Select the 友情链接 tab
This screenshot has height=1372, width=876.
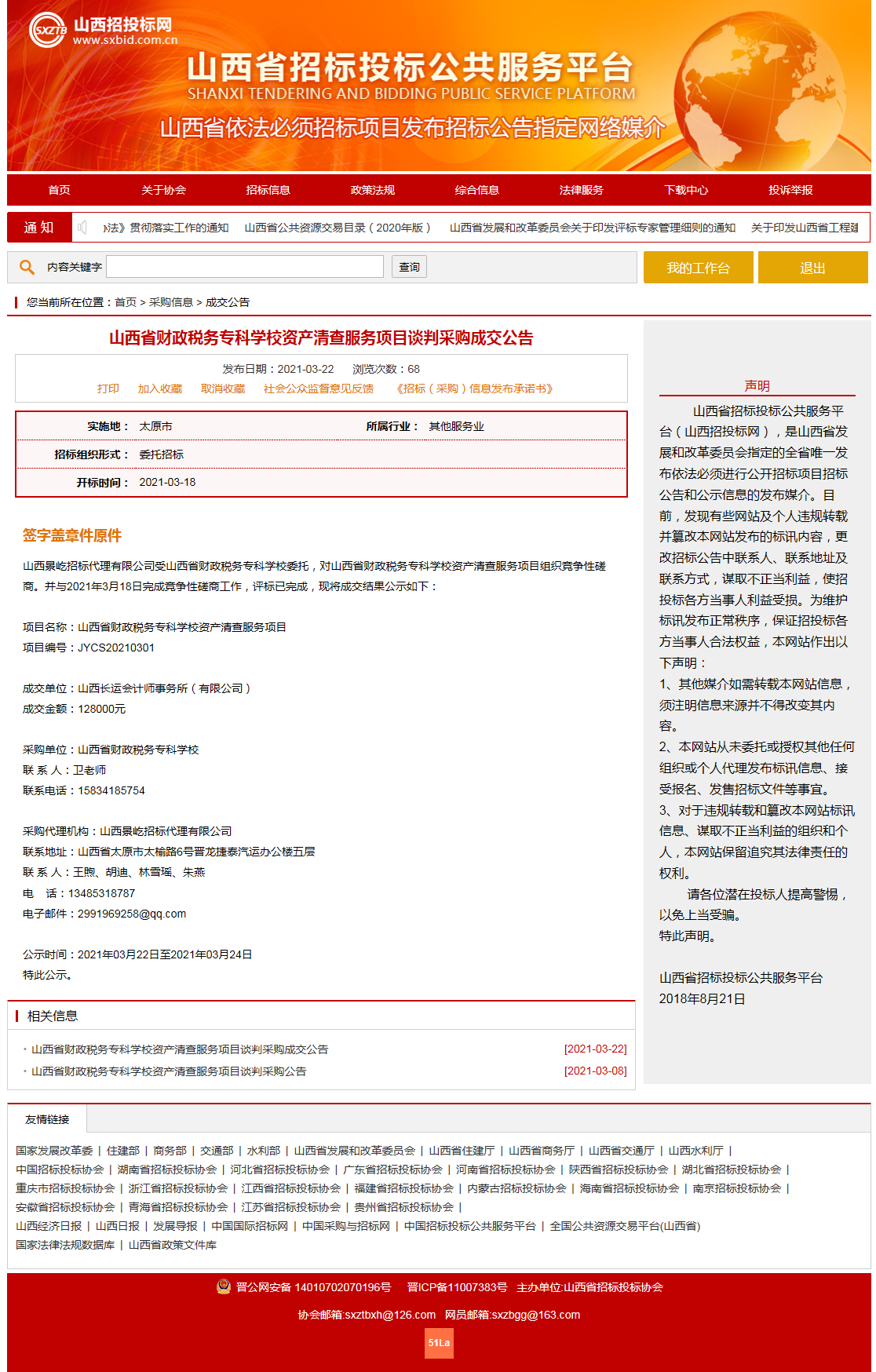coord(47,1119)
